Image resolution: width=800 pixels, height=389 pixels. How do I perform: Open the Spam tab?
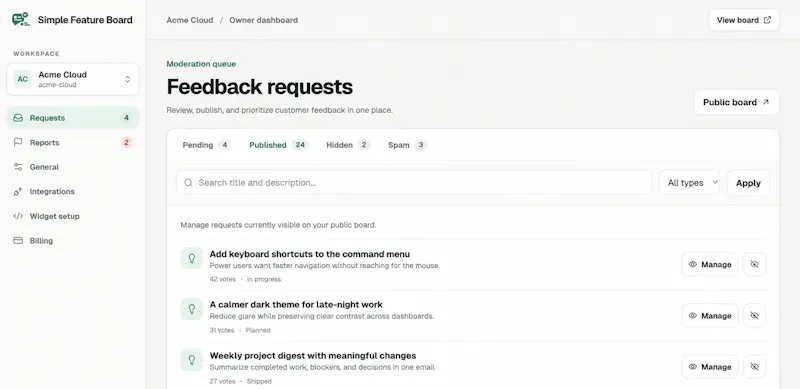407,145
